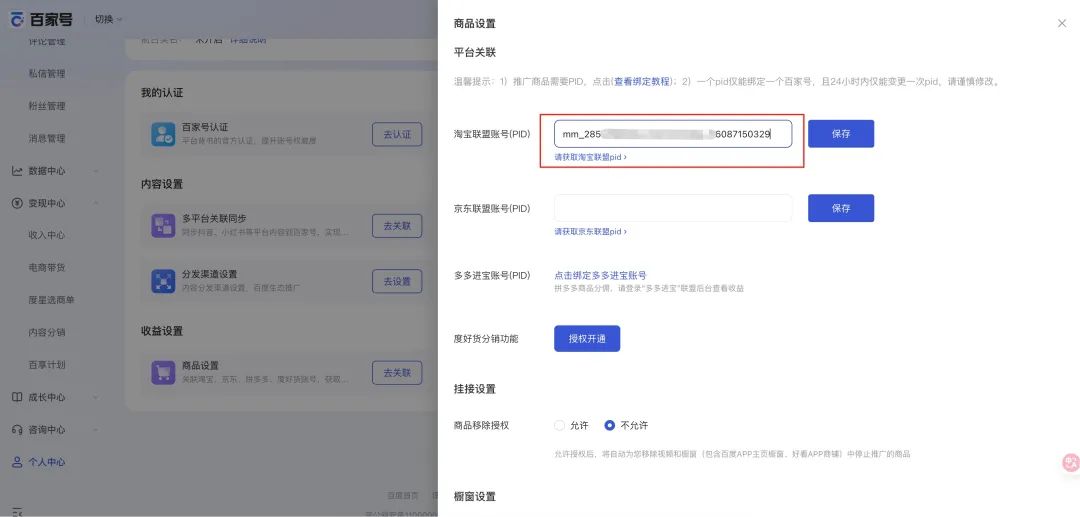The width and height of the screenshot is (1080, 517).
Task: Open 收入中心 in the sidebar
Action: pos(47,235)
